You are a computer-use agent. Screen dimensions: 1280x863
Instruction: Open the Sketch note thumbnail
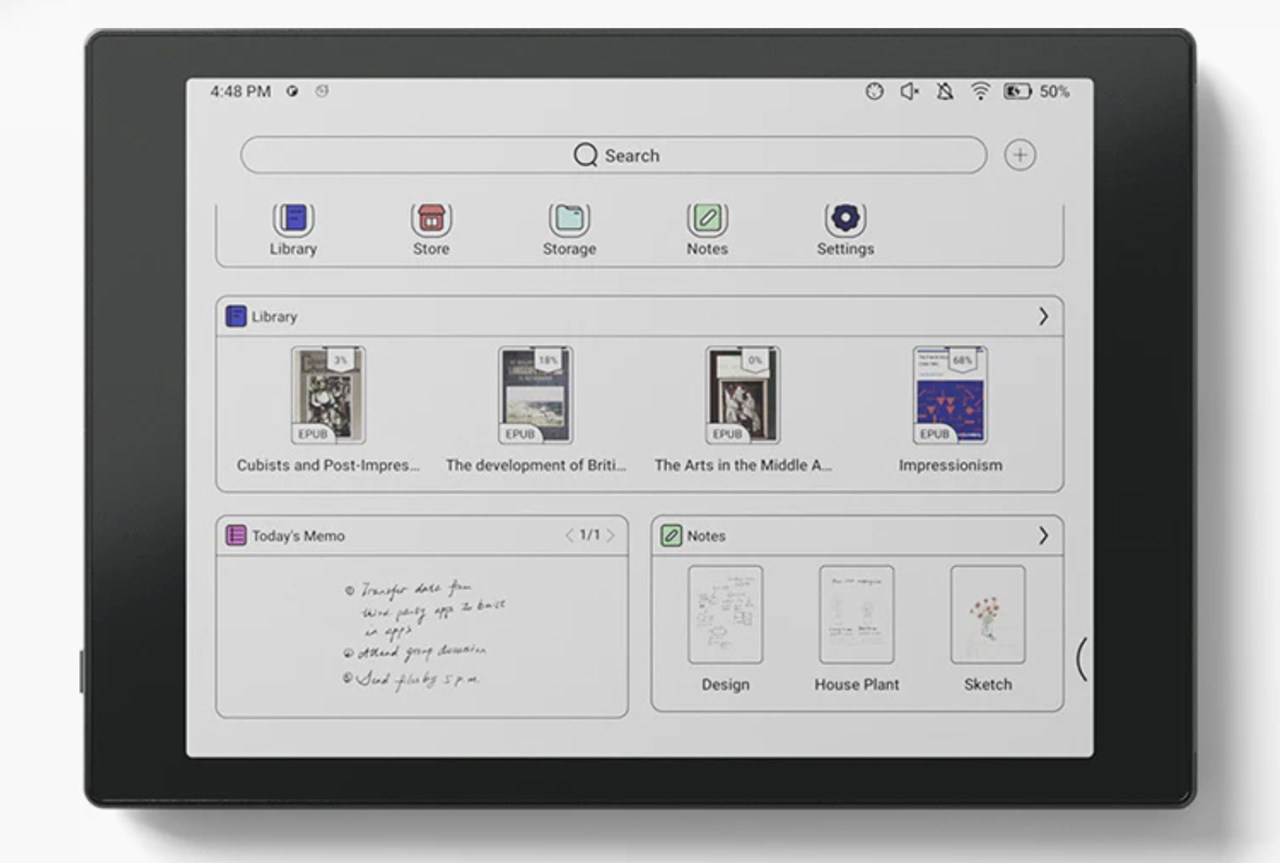[x=987, y=615]
